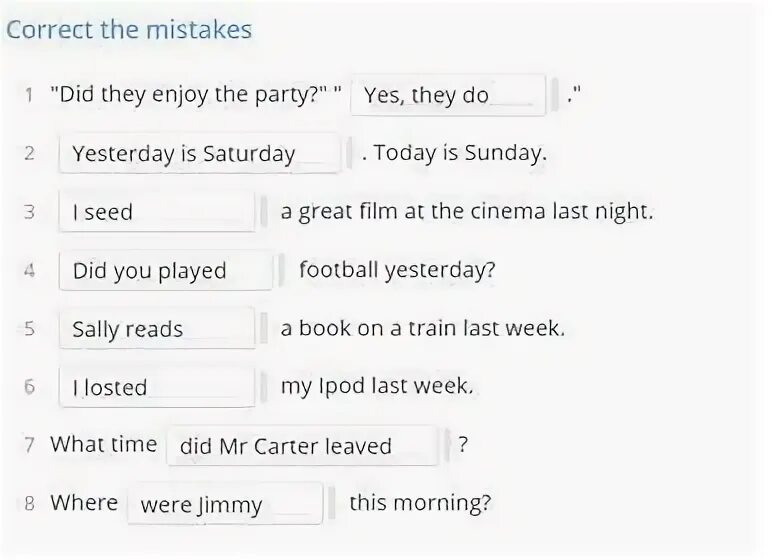This screenshot has height=560, width=772.
Task: Click the 'Yes, they do' input field
Action: coord(448,95)
